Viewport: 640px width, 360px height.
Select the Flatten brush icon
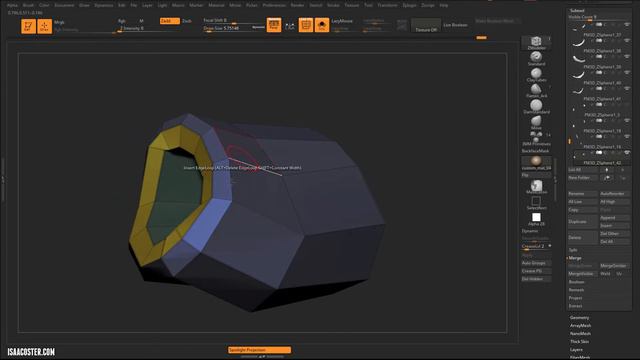pos(536,91)
